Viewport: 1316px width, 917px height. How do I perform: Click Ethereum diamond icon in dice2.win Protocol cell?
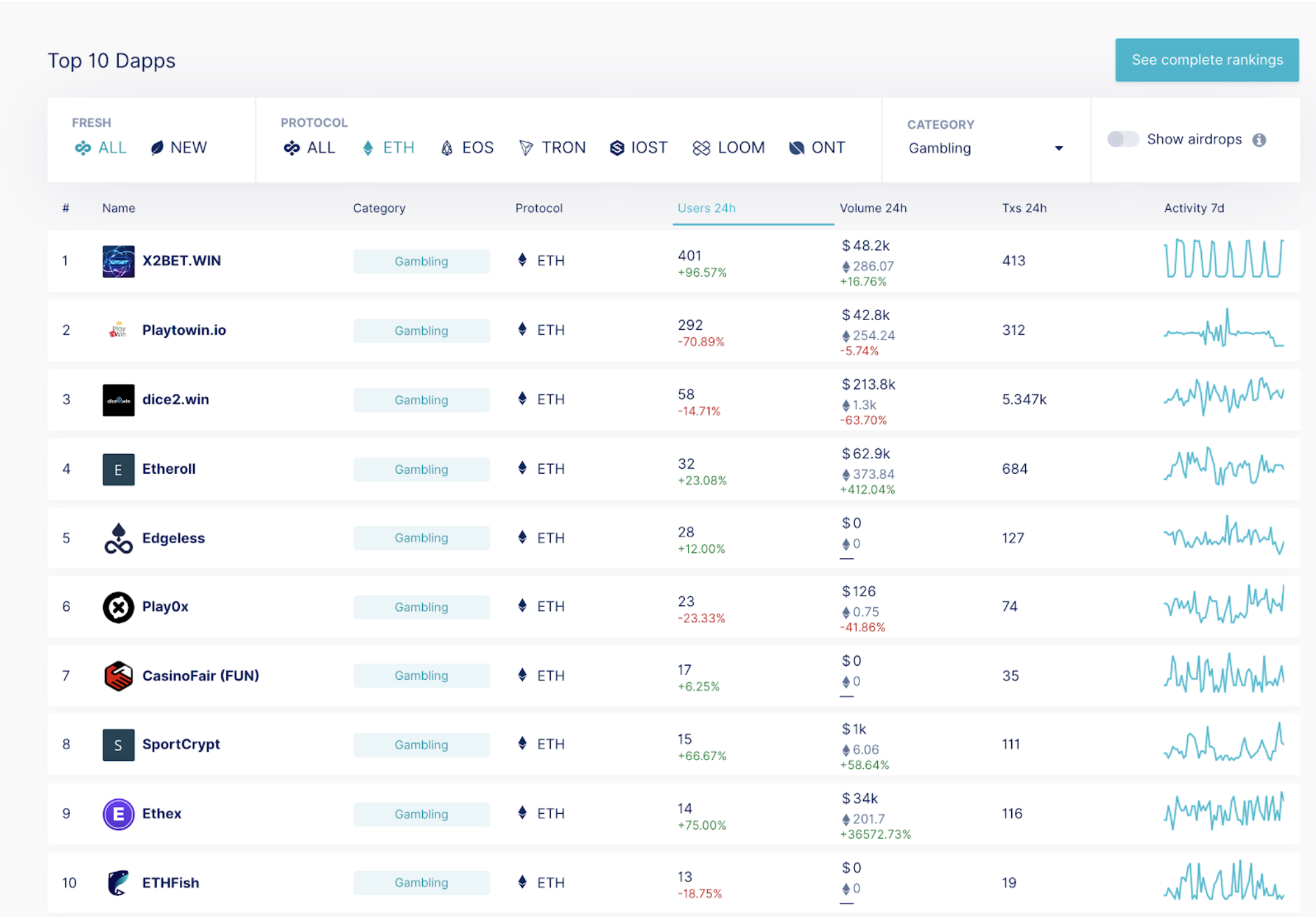522,399
